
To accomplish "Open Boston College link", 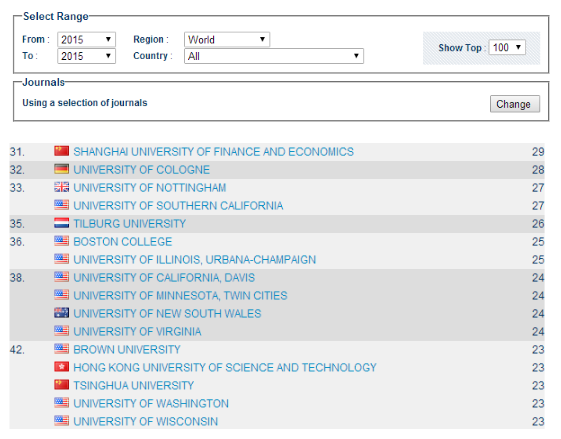I will (123, 242).
